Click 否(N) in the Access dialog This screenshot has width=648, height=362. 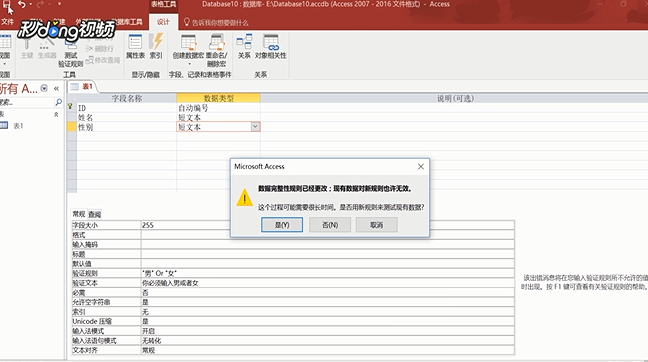[x=330, y=225]
